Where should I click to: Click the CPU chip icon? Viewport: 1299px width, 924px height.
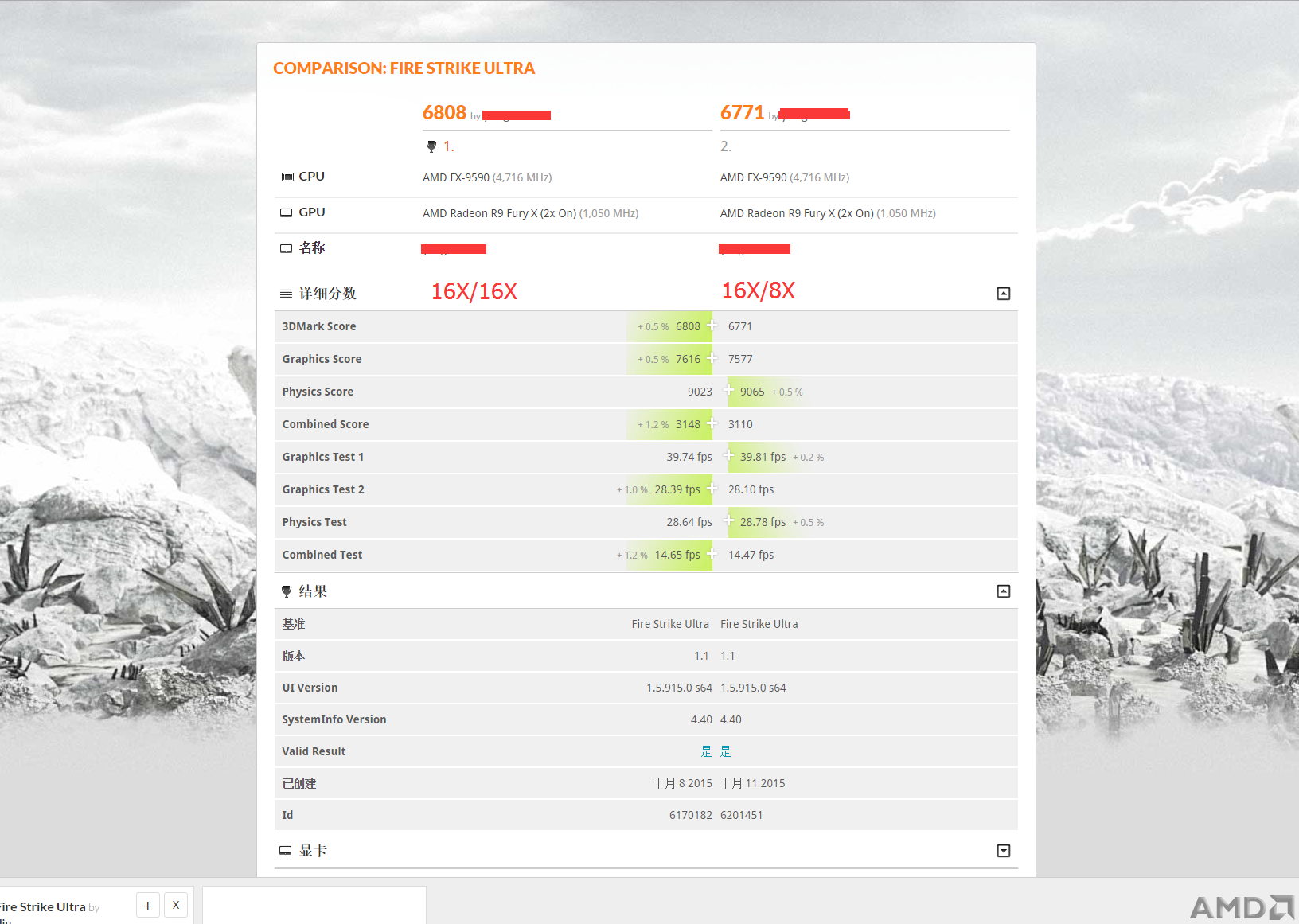[x=287, y=177]
